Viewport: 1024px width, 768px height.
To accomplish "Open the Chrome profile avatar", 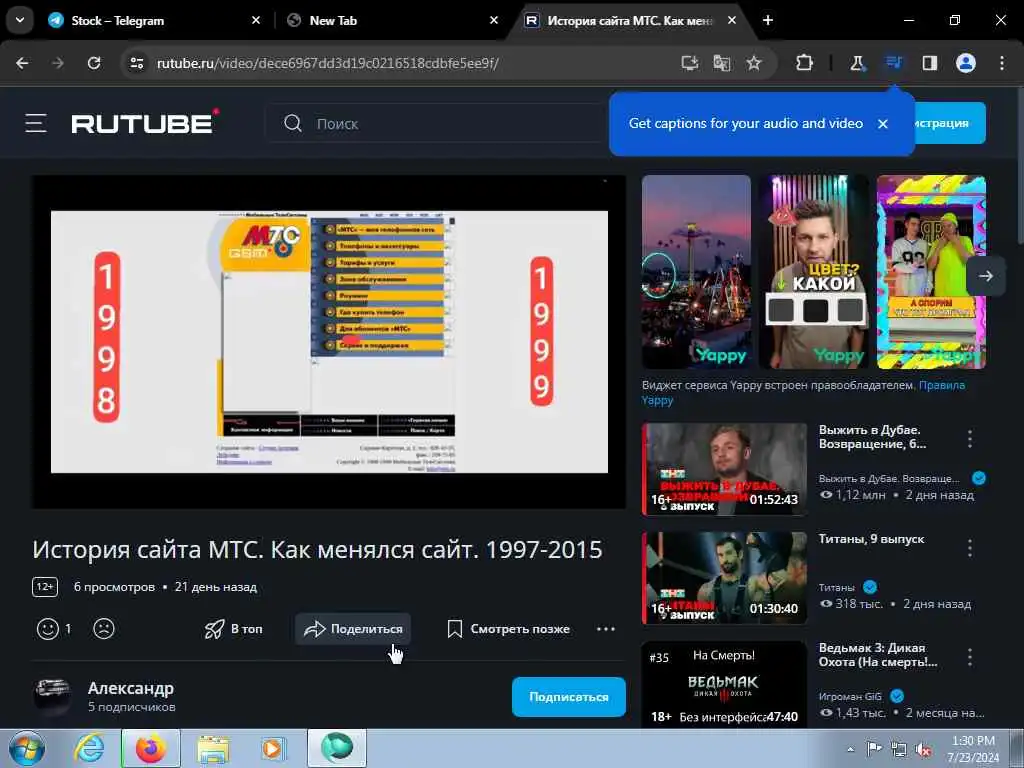I will (966, 63).
